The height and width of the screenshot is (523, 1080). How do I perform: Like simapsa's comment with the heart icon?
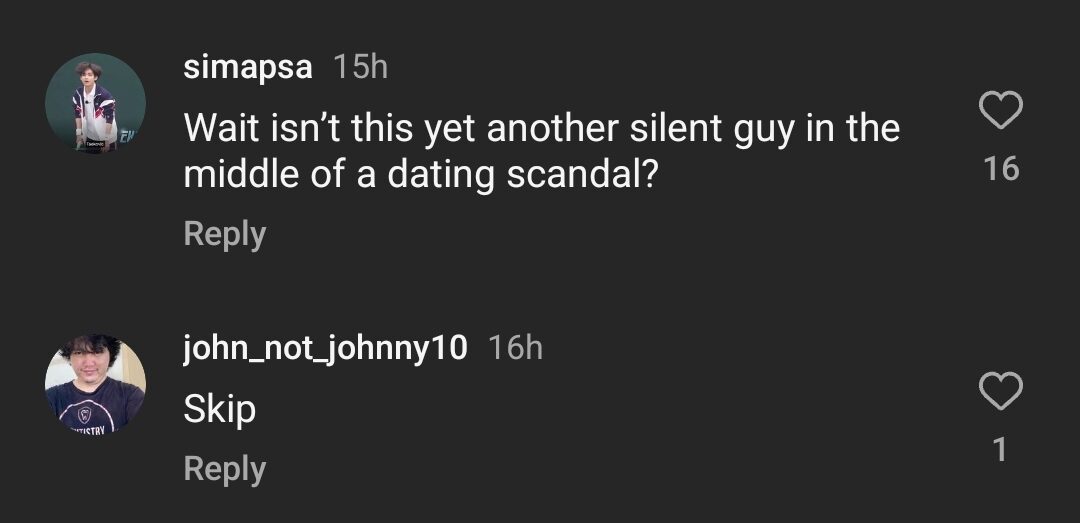pyautogui.click(x=1000, y=110)
